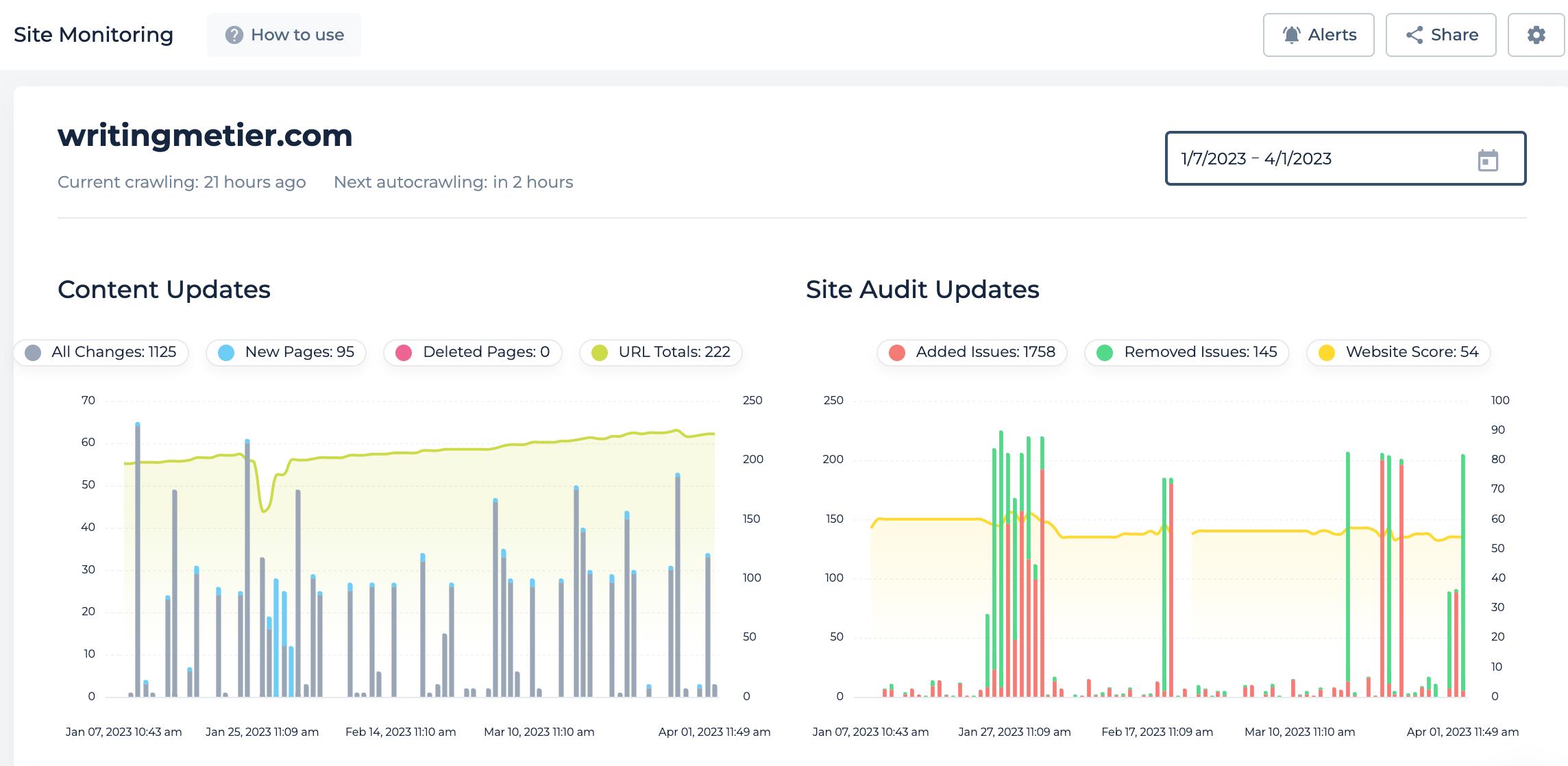
Task: Click the green Removed Issues color dot
Action: pos(1105,353)
